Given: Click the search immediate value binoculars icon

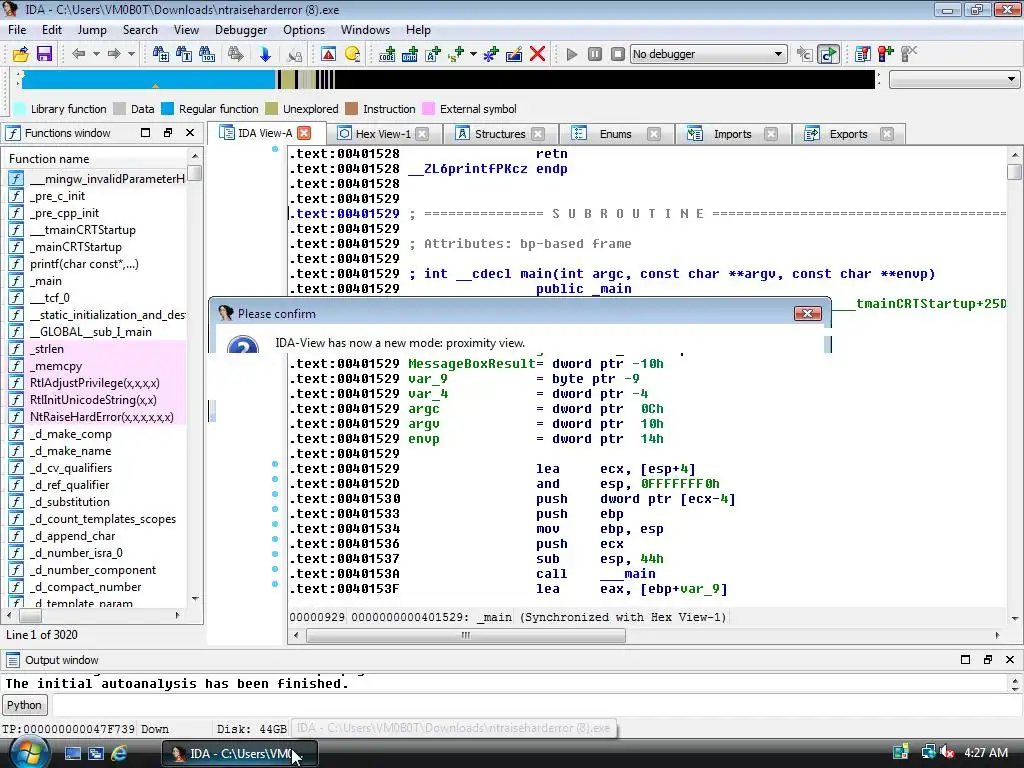Looking at the screenshot, I should click(x=160, y=54).
